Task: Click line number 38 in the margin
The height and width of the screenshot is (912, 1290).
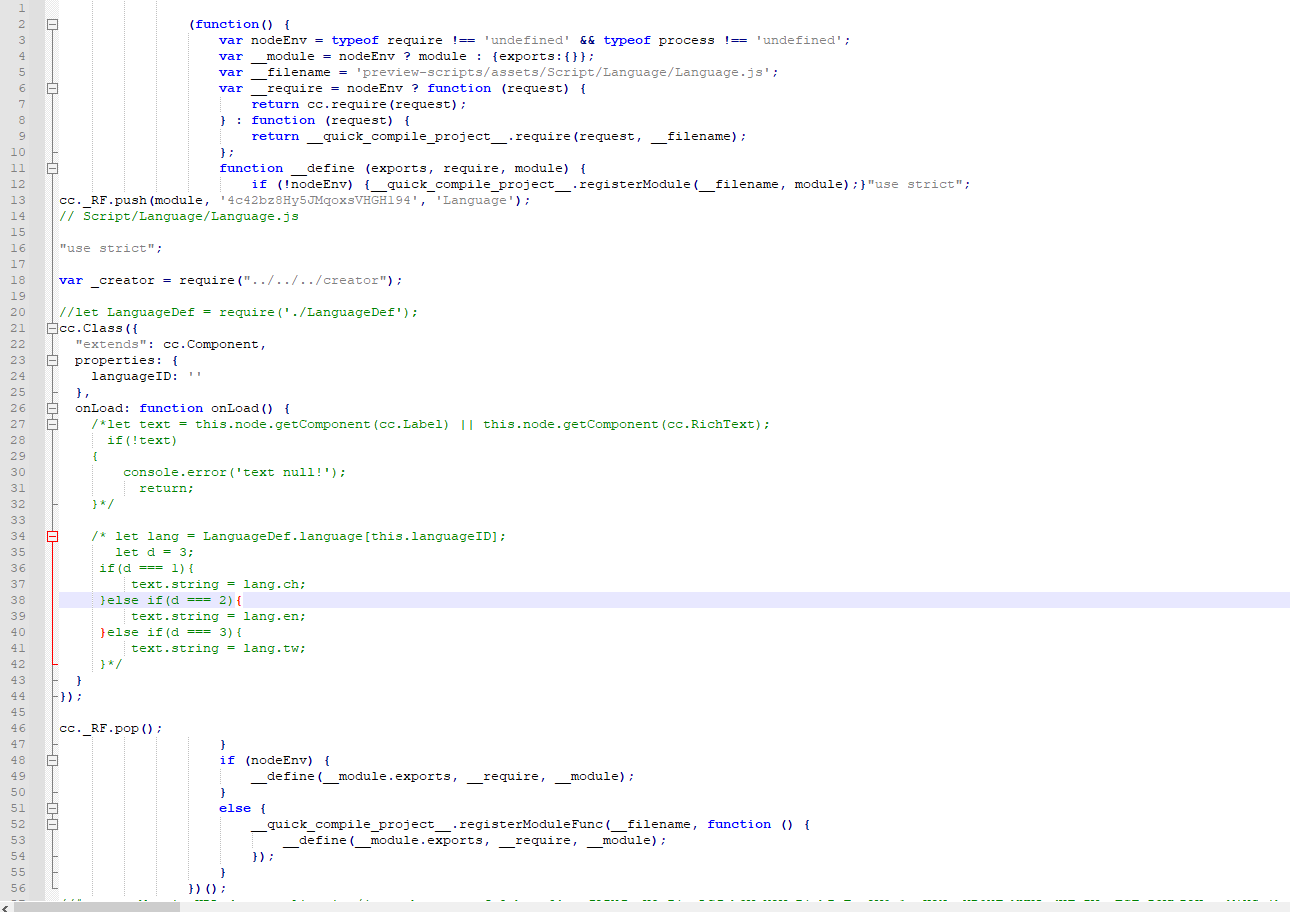Action: 19,600
